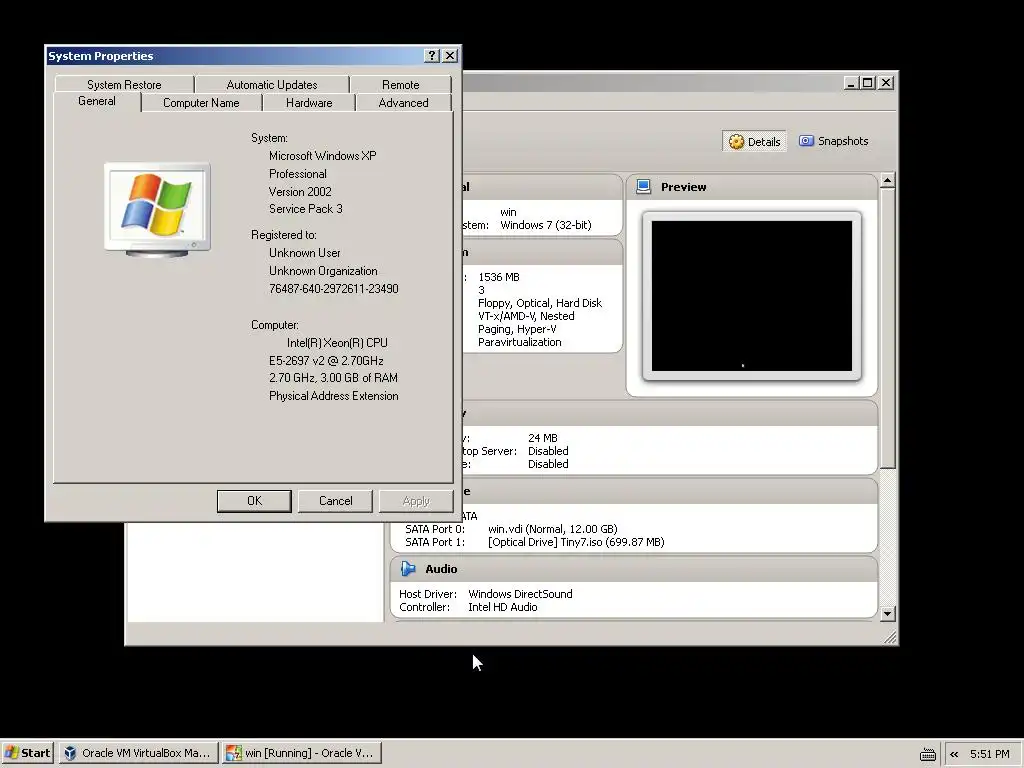Screen dimensions: 1024x768
Task: Click the text Microsoft Windows XP
Action: [x=323, y=156]
